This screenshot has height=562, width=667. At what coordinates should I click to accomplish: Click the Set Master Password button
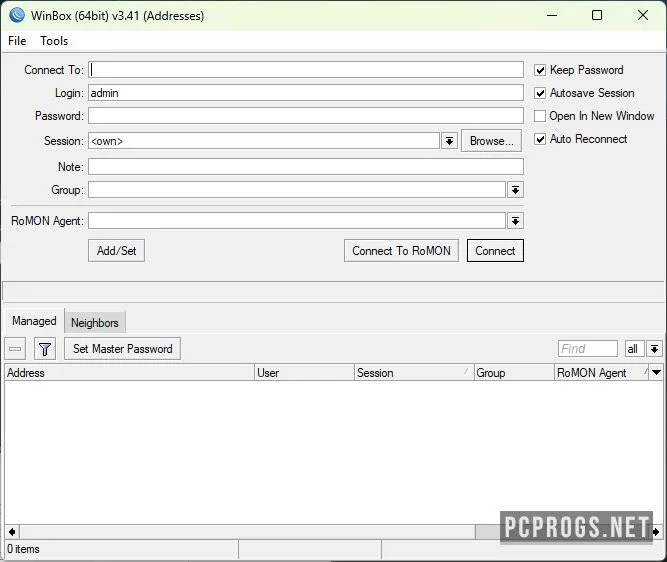123,349
